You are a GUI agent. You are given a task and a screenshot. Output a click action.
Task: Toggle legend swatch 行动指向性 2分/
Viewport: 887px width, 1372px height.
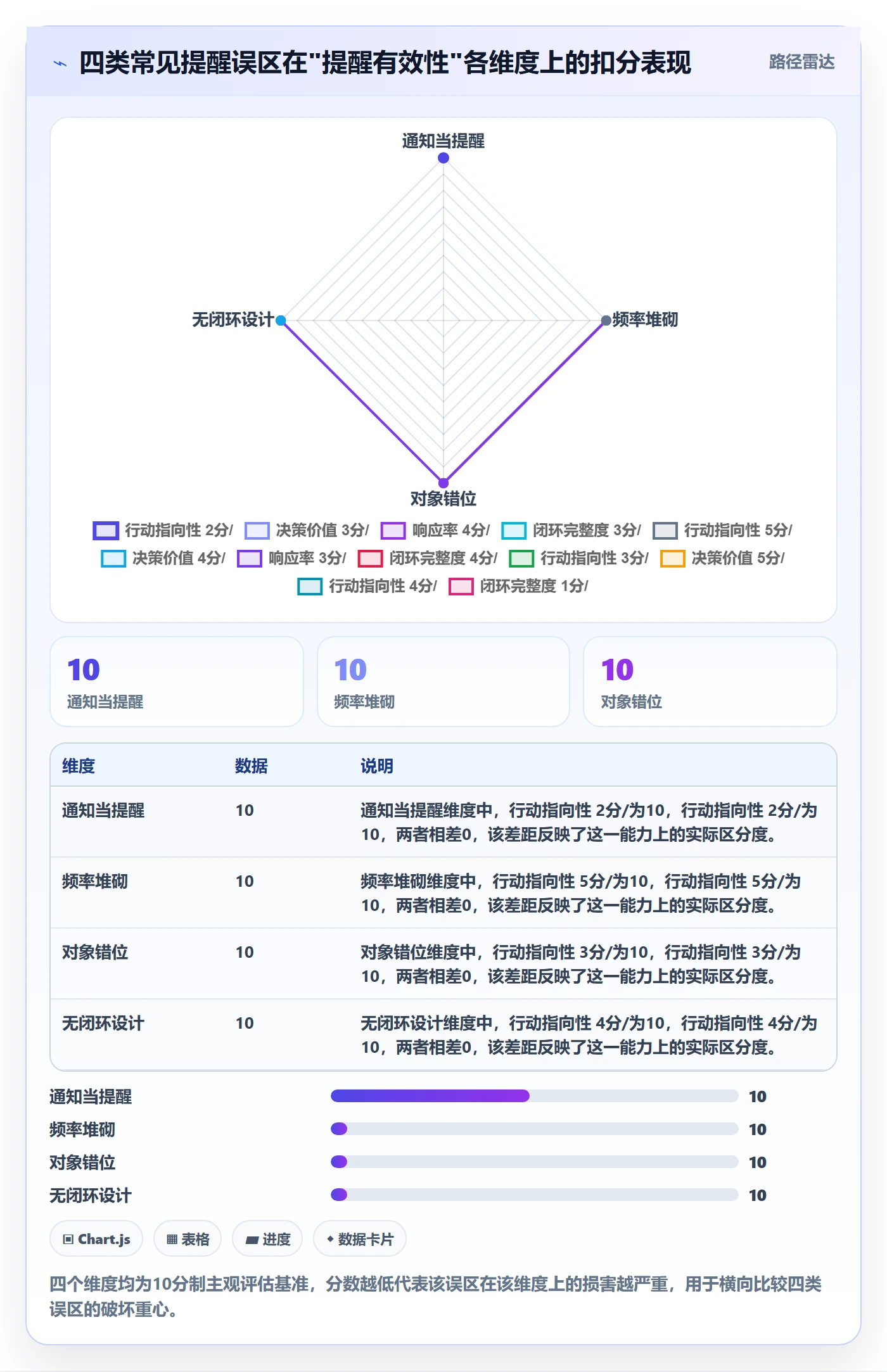click(106, 530)
